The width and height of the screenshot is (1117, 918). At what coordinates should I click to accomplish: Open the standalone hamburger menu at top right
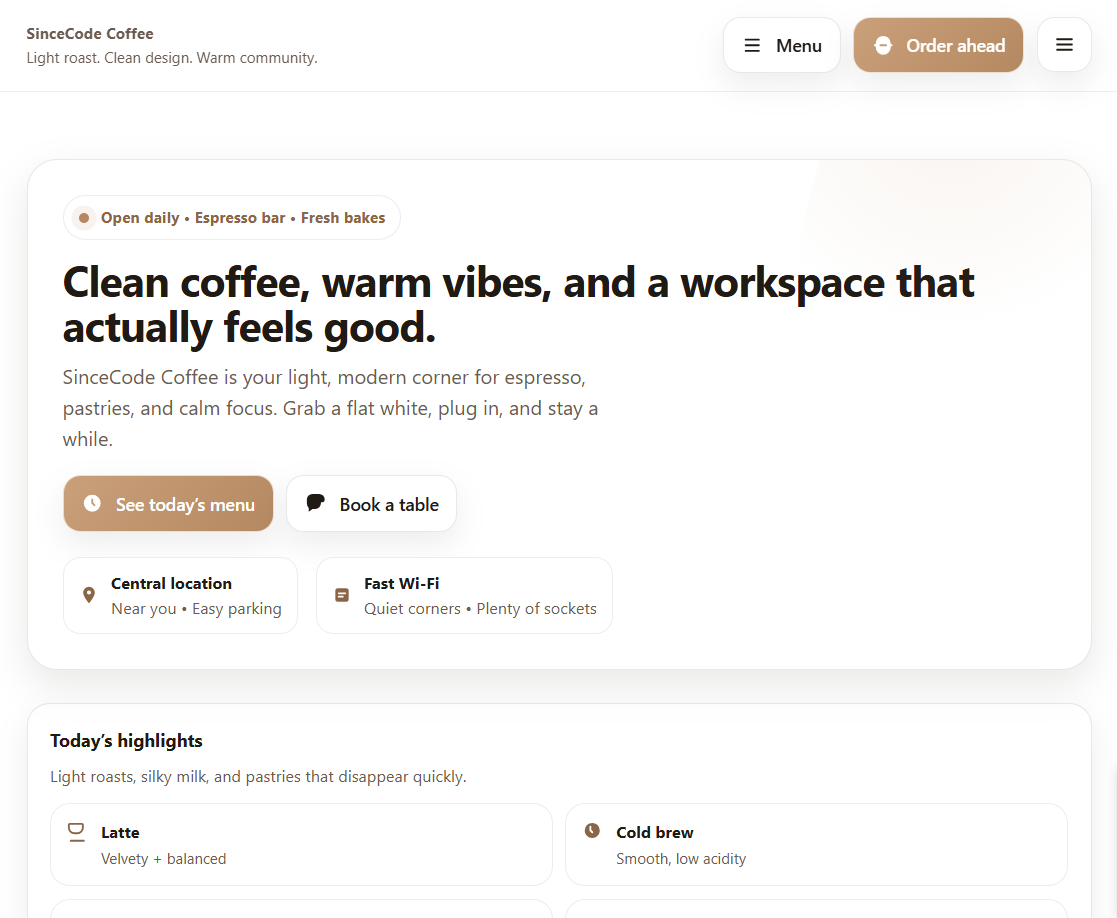(1064, 45)
